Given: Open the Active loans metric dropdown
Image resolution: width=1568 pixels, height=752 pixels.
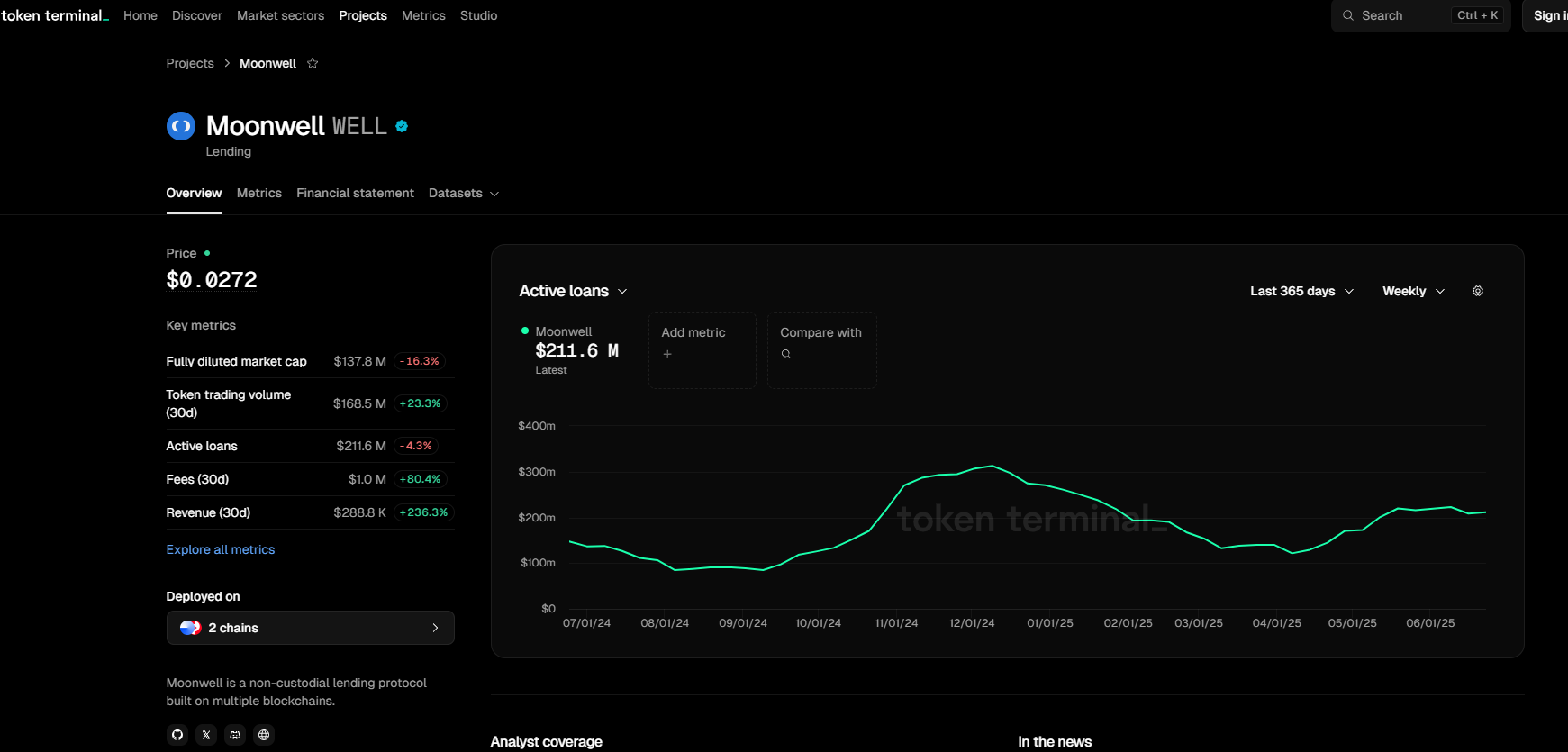Looking at the screenshot, I should coord(573,291).
